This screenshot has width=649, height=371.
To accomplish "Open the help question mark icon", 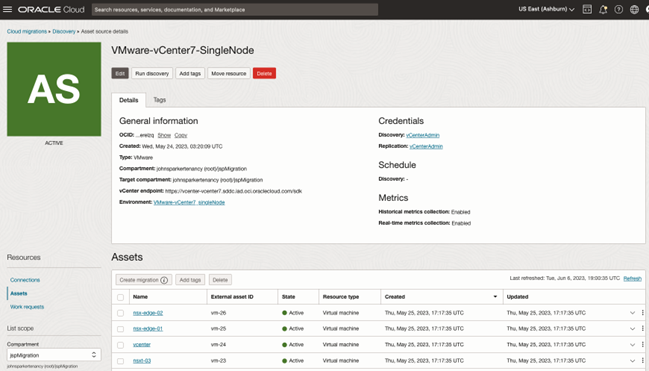I will pos(618,10).
